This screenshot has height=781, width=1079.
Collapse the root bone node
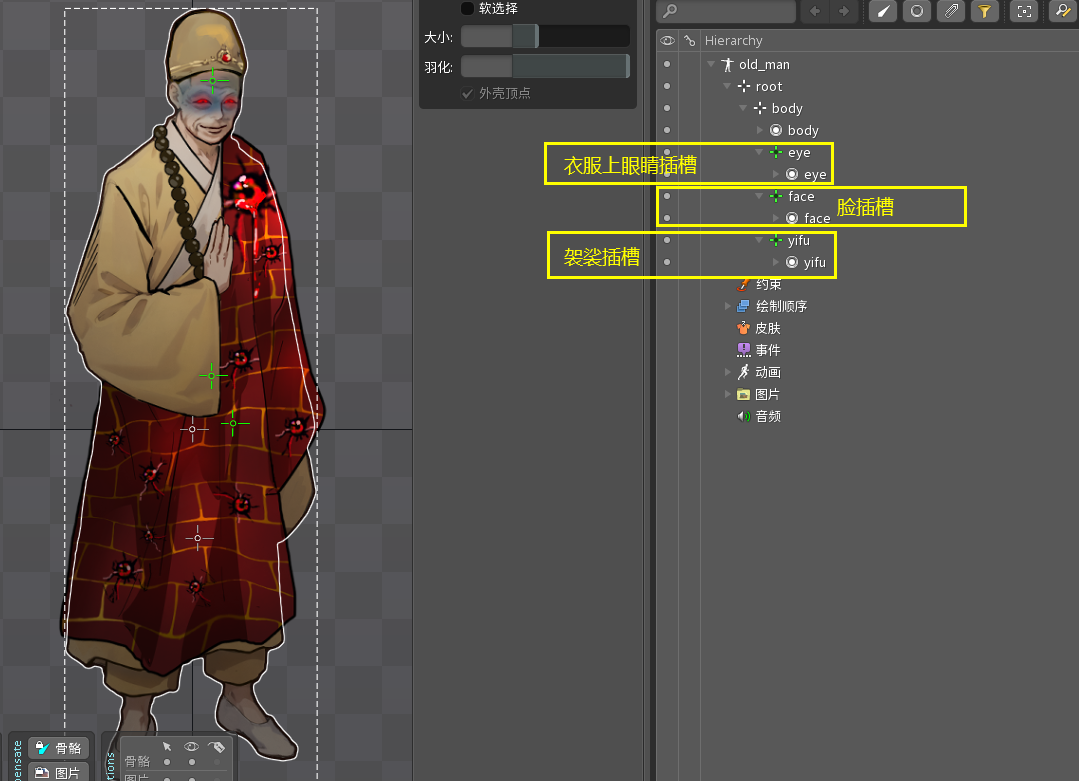[728, 87]
